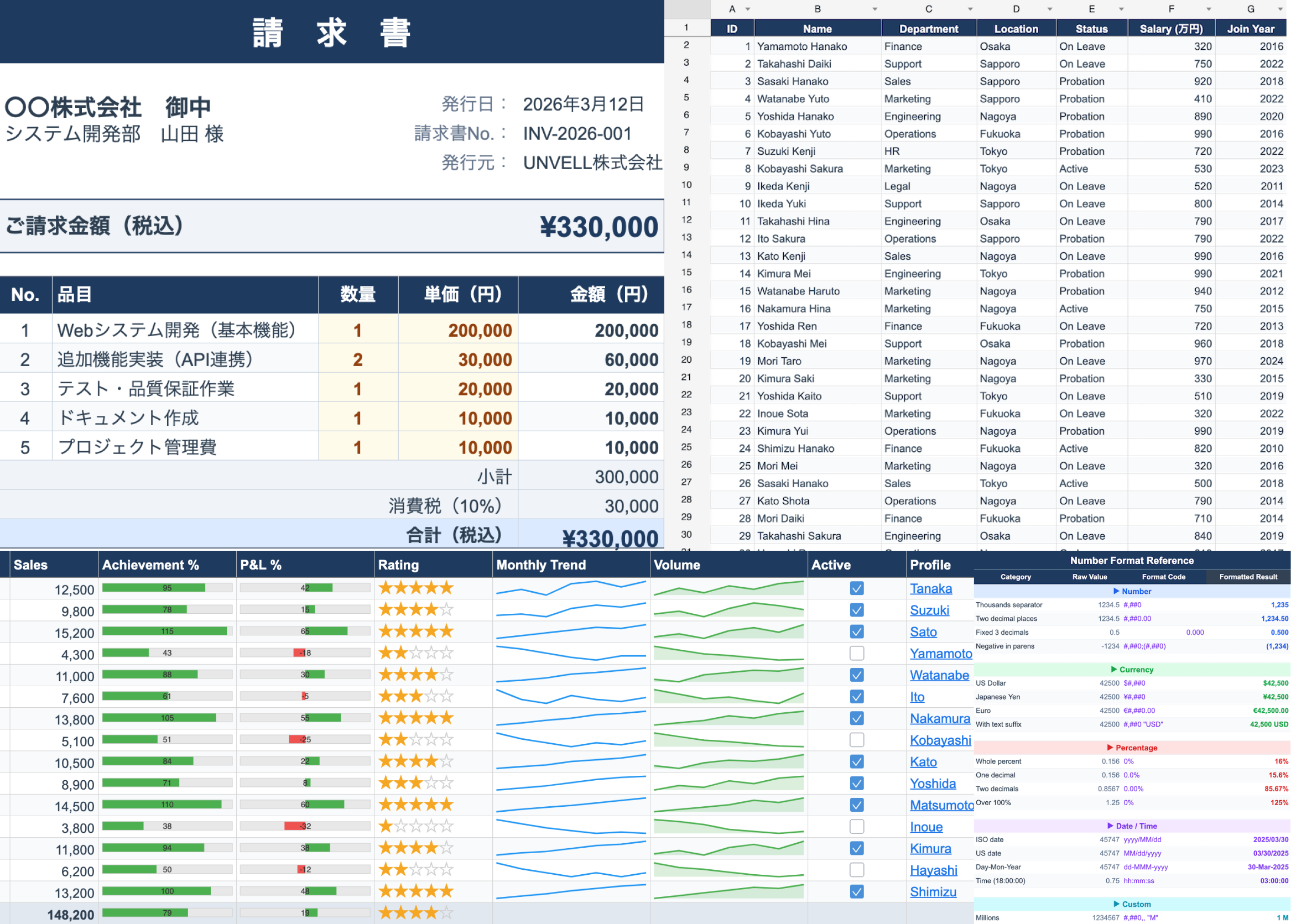The image size is (1291, 924).
Task: Click the Date / Time triangle icon
Action: coord(1111,826)
